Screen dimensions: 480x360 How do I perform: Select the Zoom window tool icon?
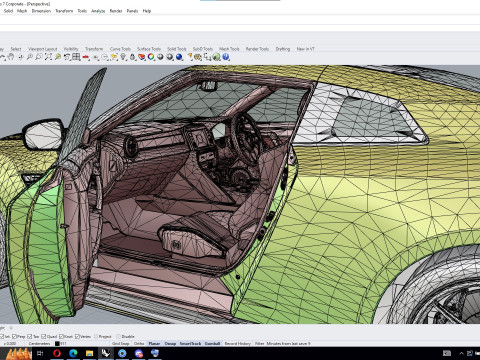pos(39,57)
